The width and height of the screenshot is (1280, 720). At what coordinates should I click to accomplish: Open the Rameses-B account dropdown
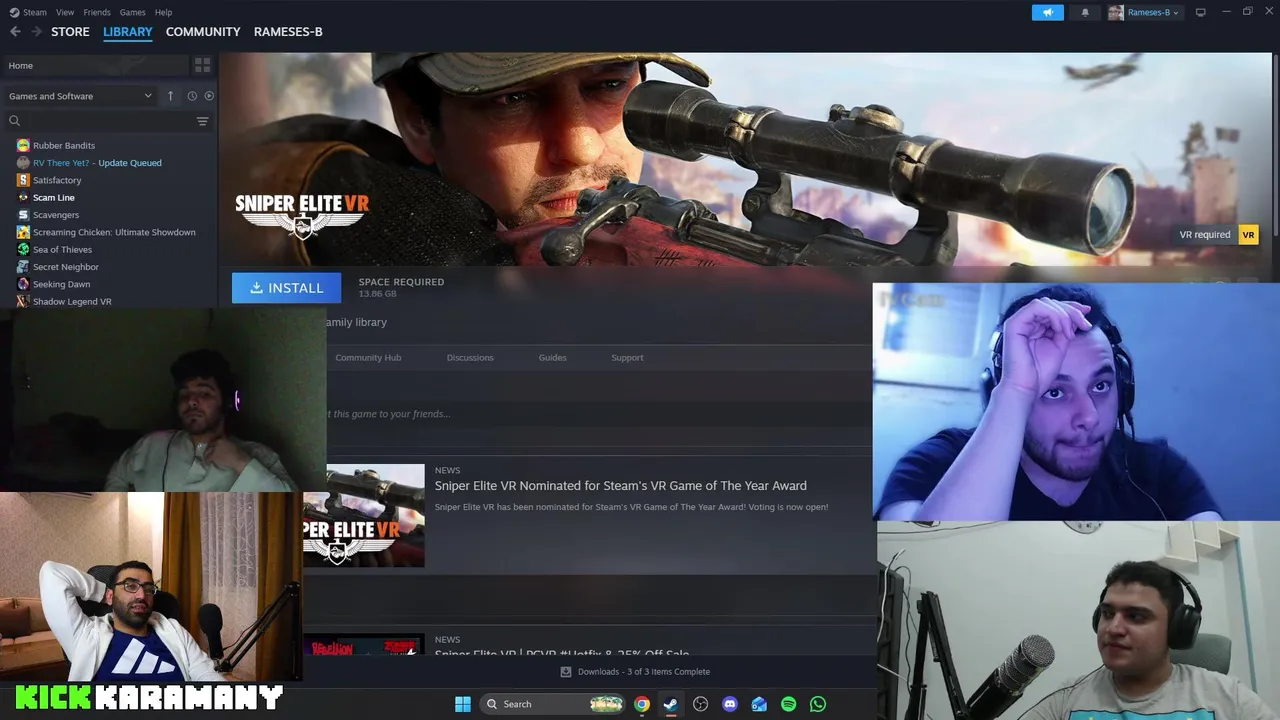[1153, 12]
